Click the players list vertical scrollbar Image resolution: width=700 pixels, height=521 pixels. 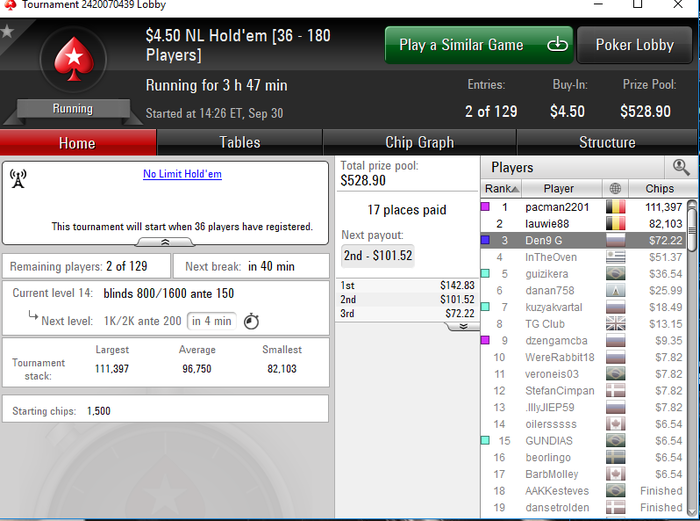click(x=692, y=355)
